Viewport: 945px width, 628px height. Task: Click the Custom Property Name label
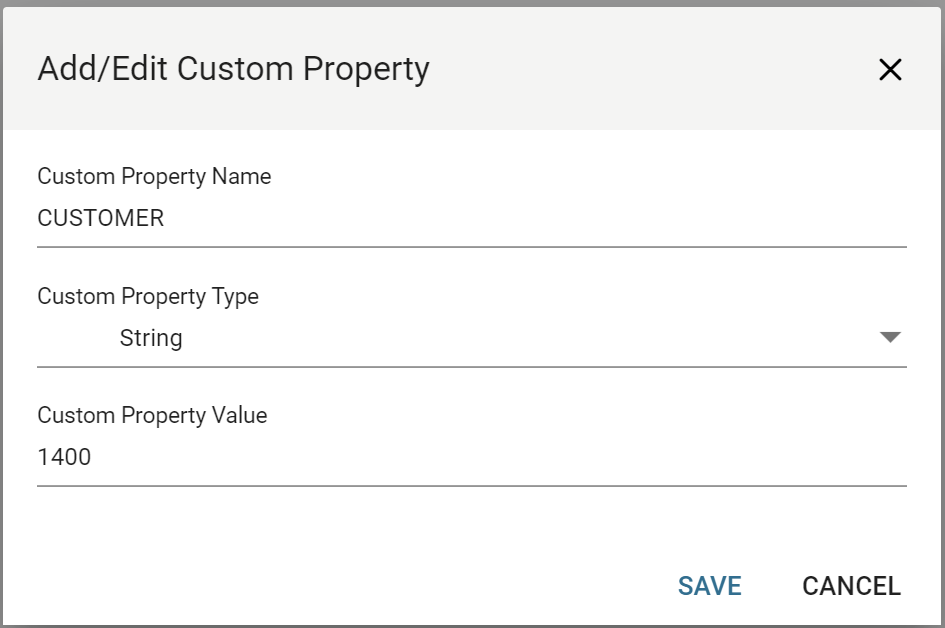point(154,177)
